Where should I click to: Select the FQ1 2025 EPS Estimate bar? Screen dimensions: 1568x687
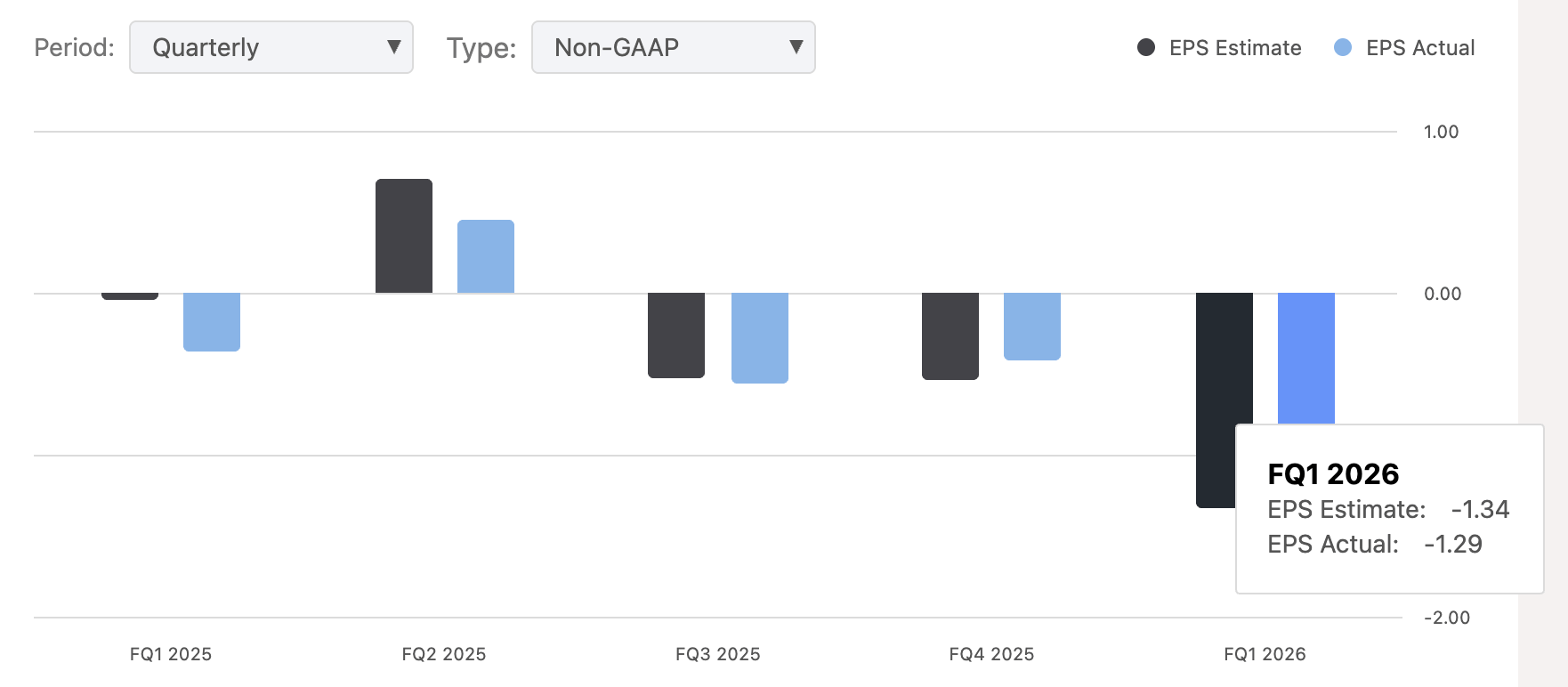click(x=130, y=295)
